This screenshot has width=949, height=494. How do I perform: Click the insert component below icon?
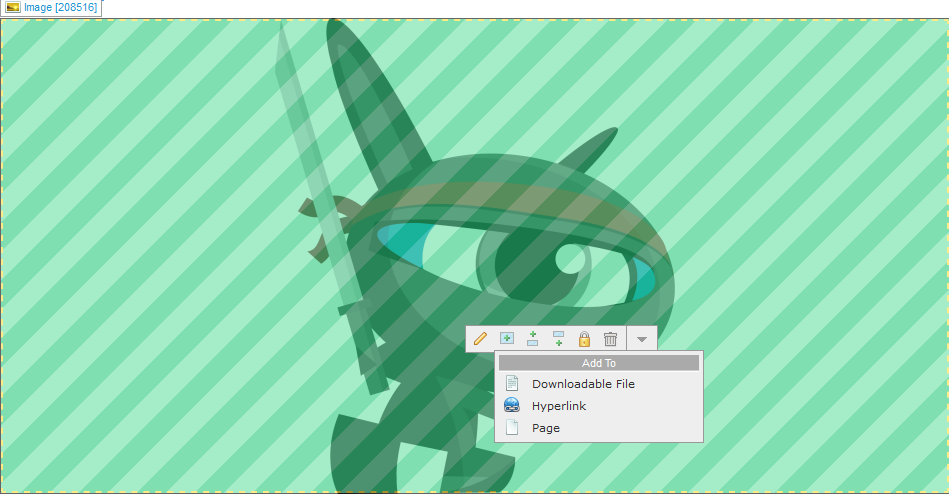pyautogui.click(x=559, y=338)
